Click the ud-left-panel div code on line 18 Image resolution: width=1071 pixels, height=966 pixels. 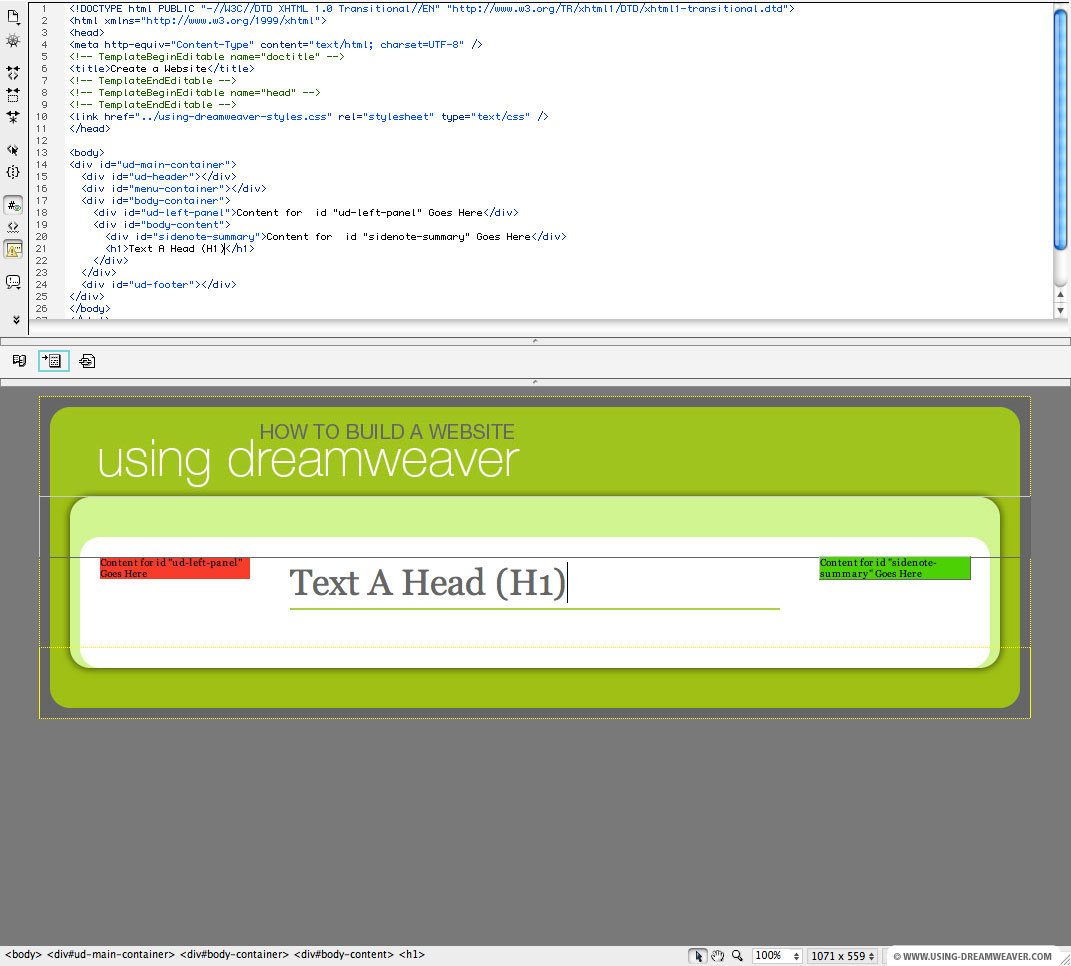pos(306,212)
